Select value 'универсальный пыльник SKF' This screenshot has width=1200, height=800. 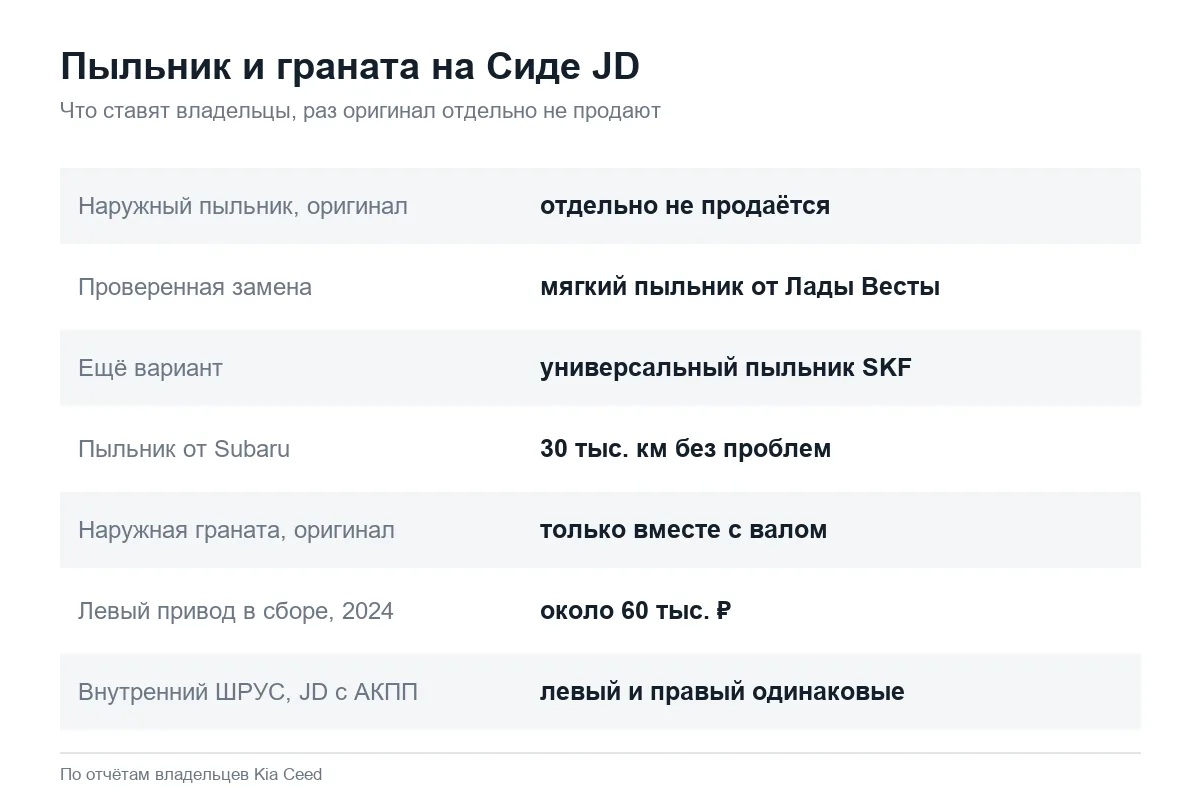[726, 368]
